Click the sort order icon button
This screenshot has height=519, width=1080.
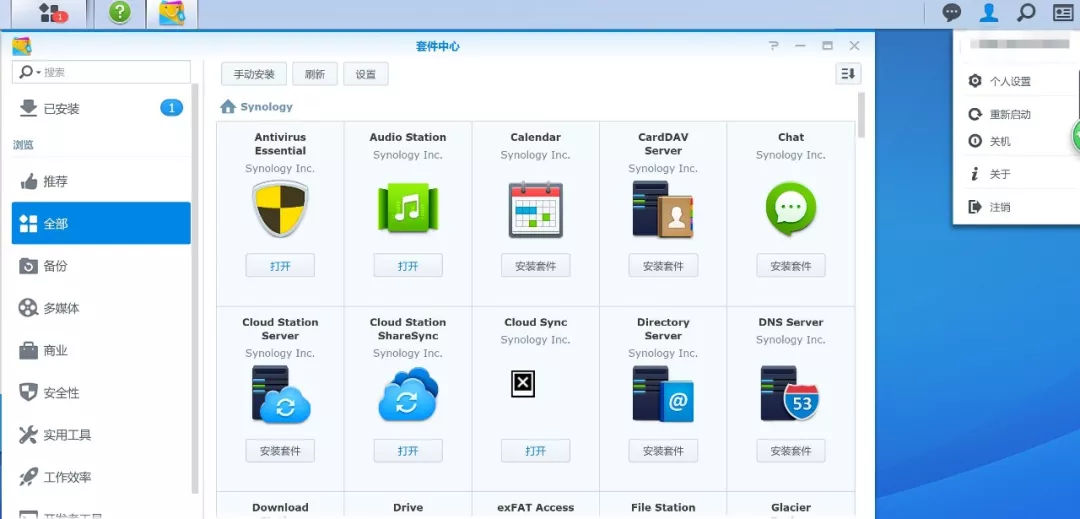[848, 74]
